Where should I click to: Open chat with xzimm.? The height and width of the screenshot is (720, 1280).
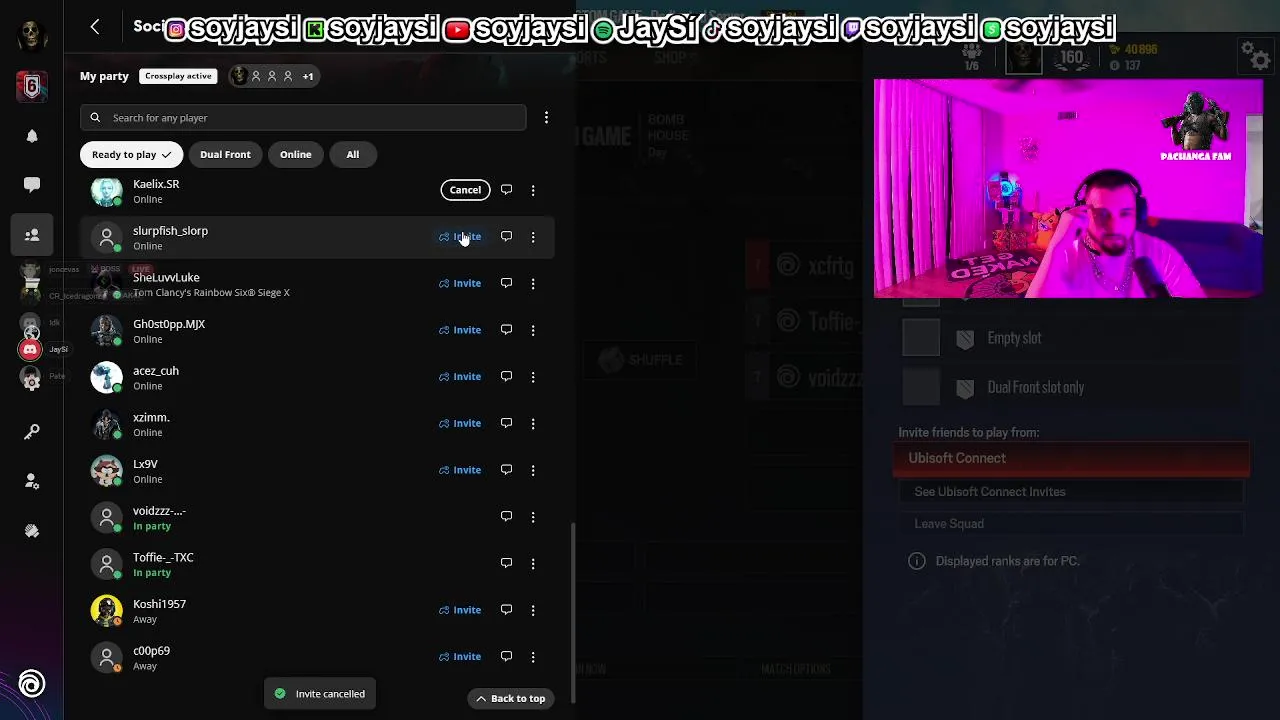click(506, 423)
